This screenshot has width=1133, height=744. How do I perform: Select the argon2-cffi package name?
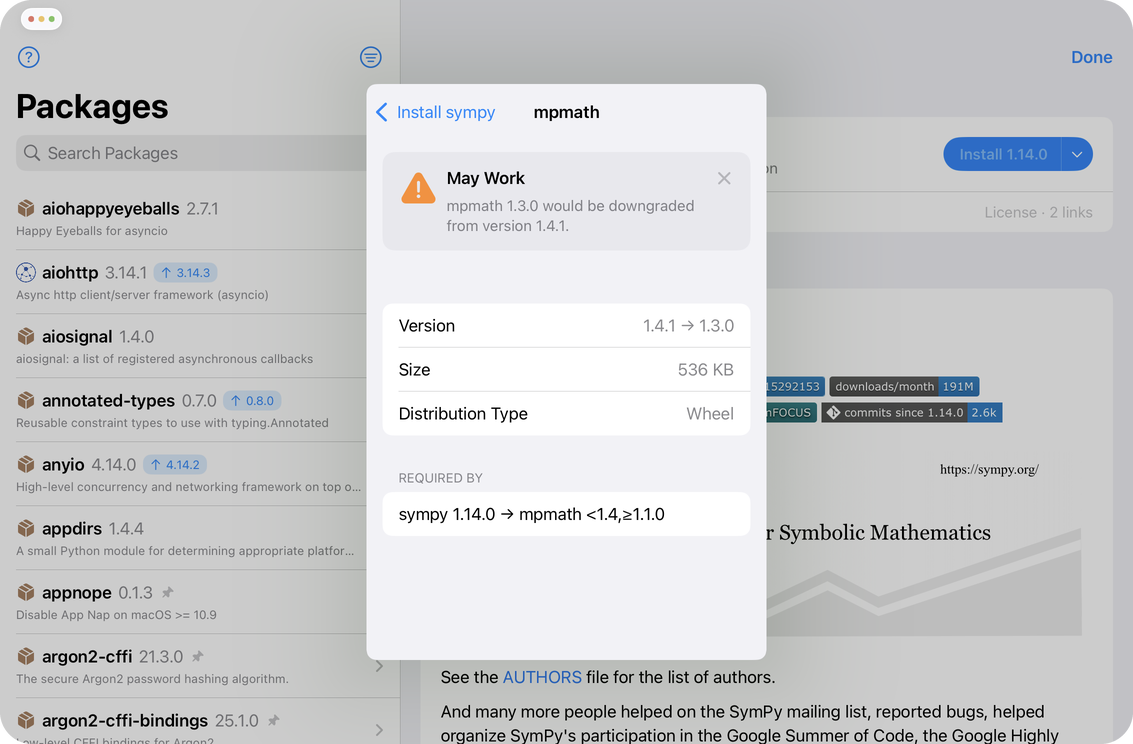coord(87,657)
